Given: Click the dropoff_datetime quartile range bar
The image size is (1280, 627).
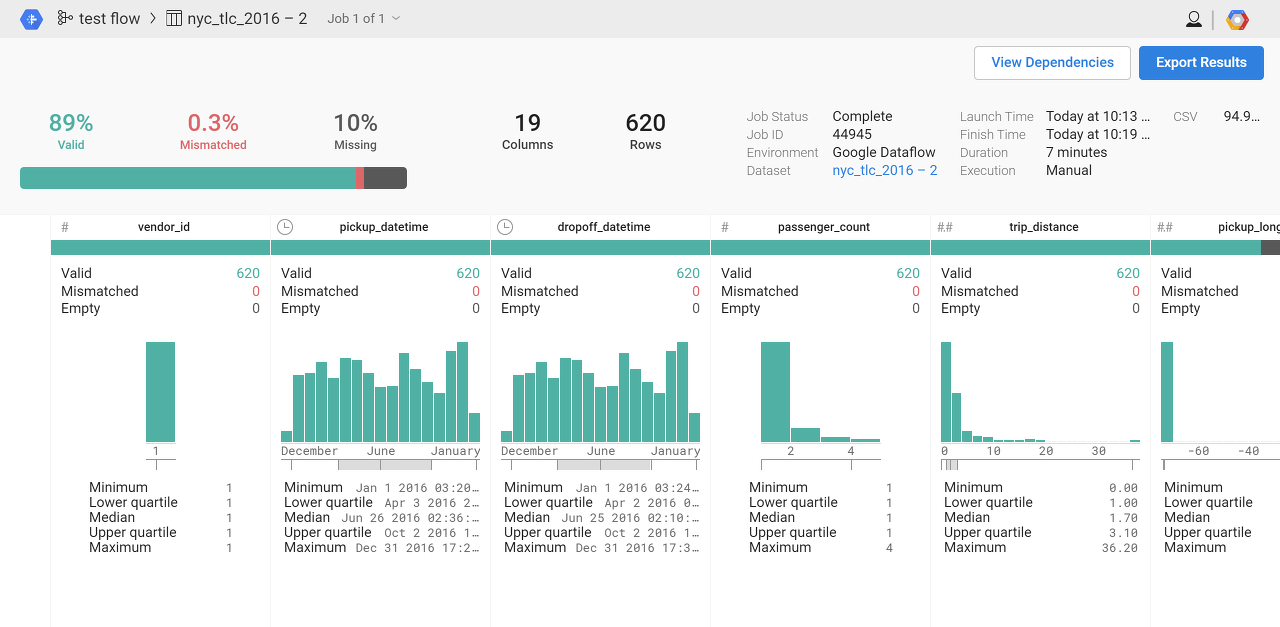Looking at the screenshot, I should [x=604, y=465].
